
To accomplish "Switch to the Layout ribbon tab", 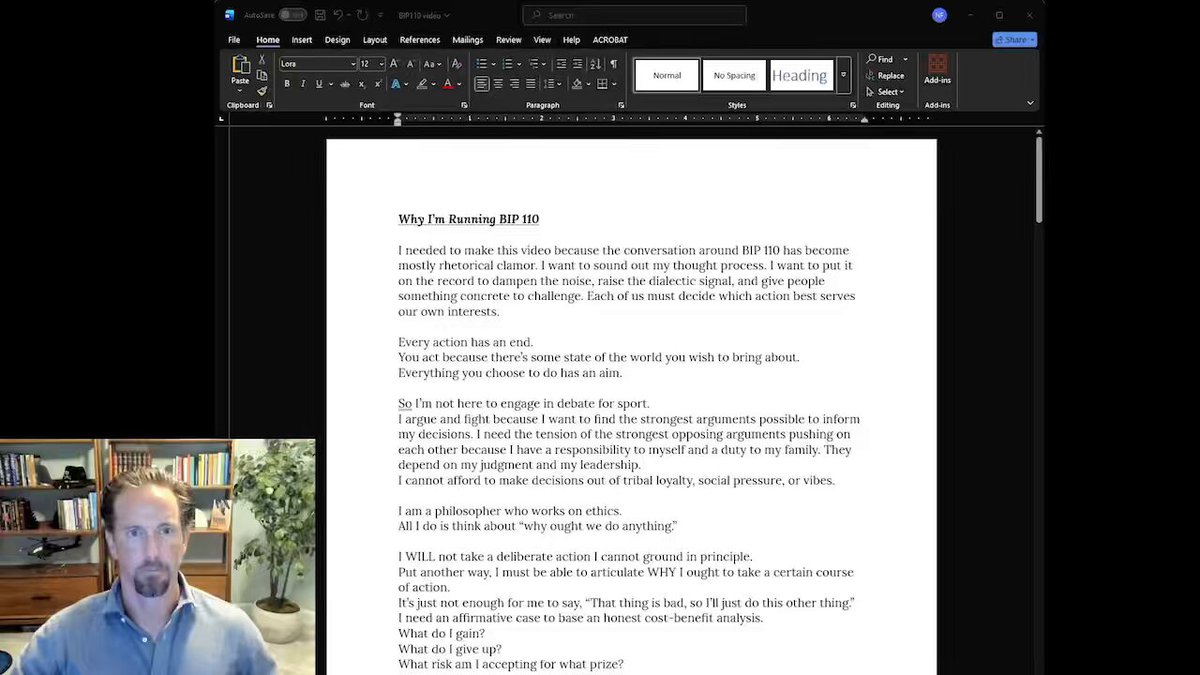I will click(375, 40).
